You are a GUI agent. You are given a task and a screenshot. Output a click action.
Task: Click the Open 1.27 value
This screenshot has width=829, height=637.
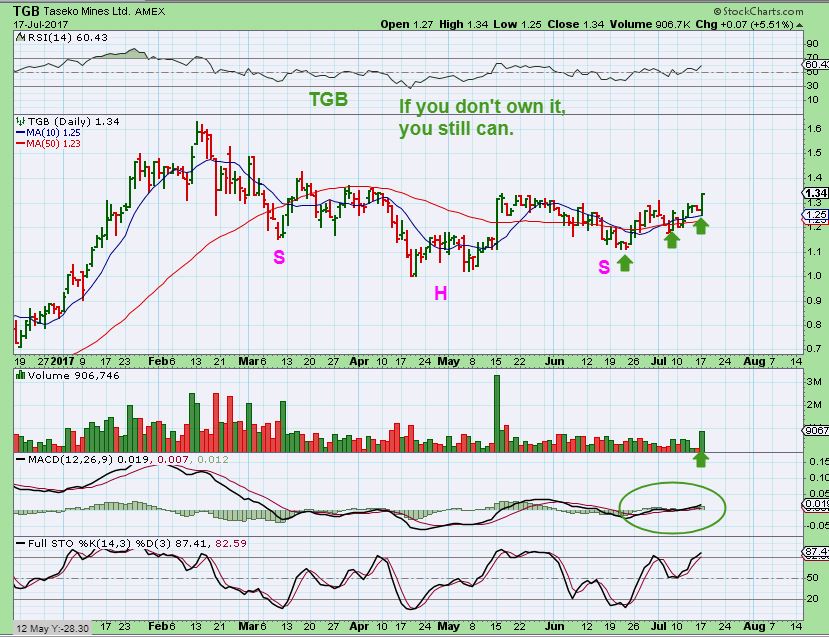click(407, 24)
